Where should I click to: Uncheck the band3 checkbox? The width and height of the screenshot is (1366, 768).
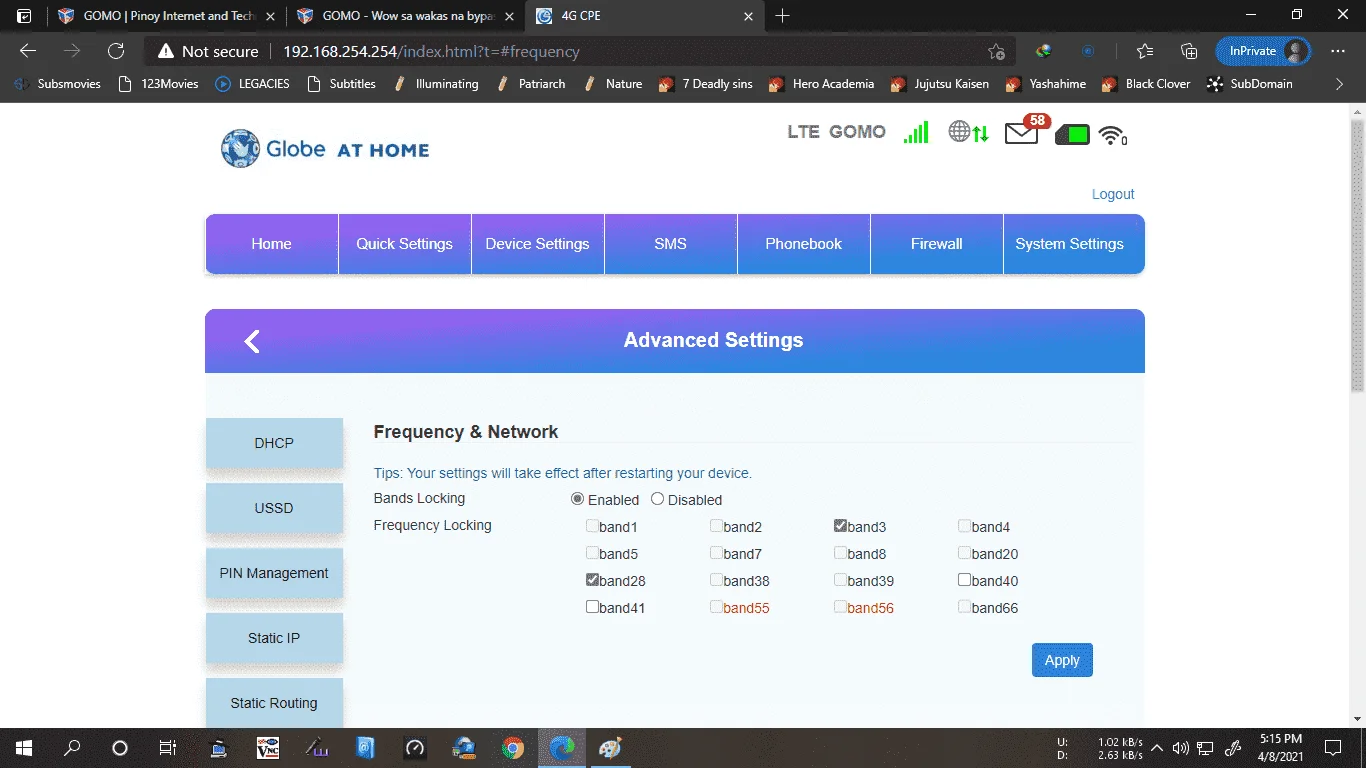pyautogui.click(x=841, y=526)
